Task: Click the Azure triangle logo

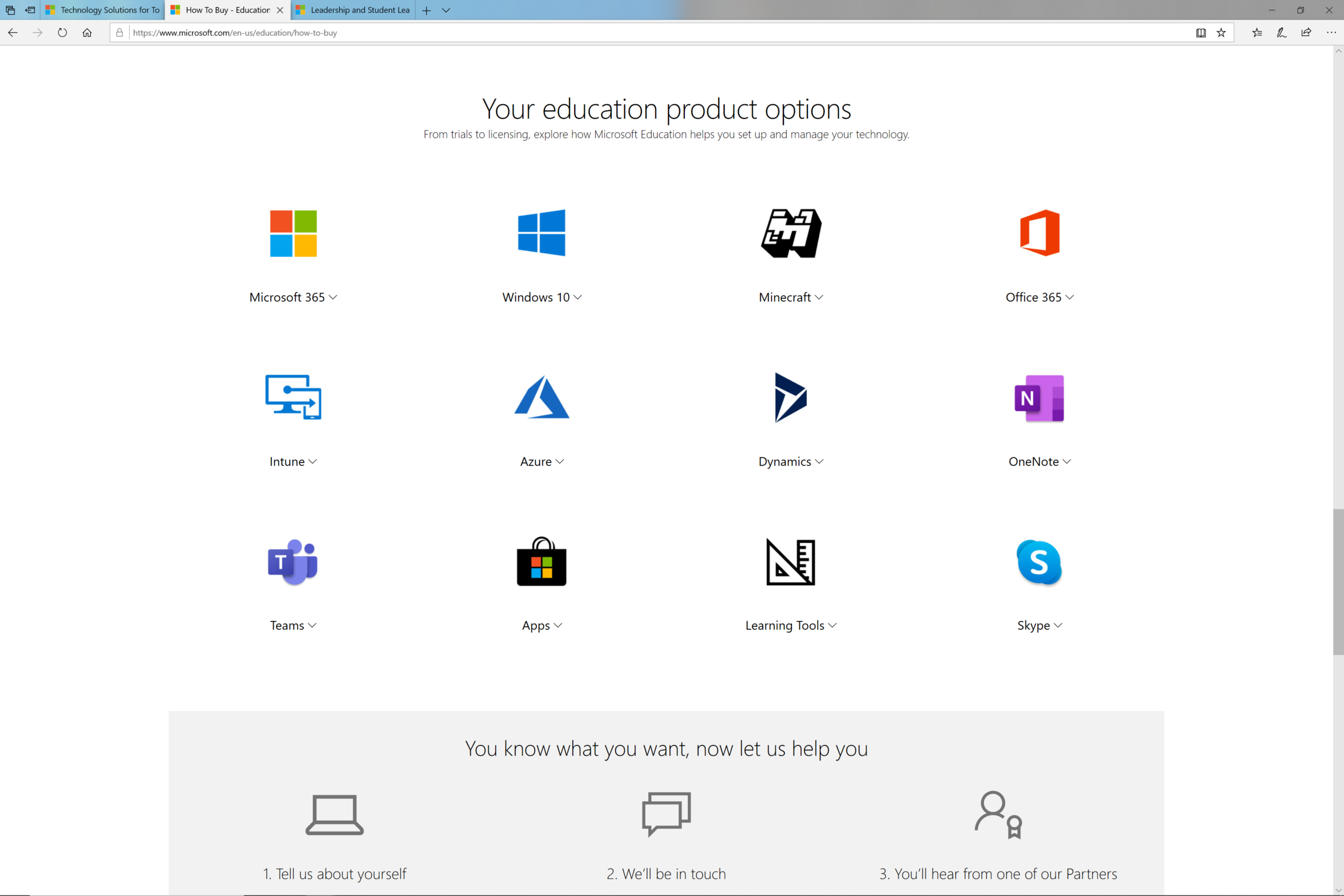Action: point(542,397)
